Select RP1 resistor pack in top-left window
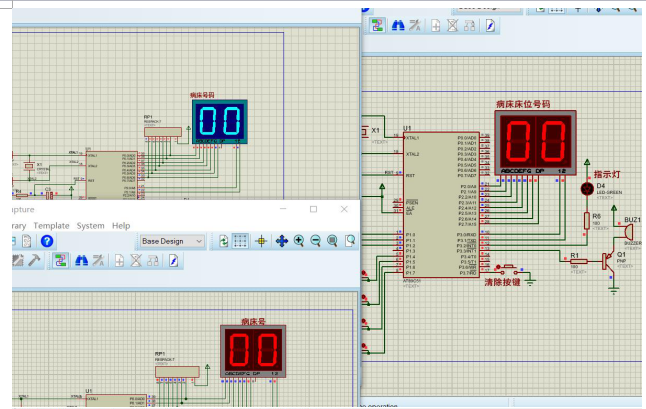646x409 pixels. pos(163,132)
